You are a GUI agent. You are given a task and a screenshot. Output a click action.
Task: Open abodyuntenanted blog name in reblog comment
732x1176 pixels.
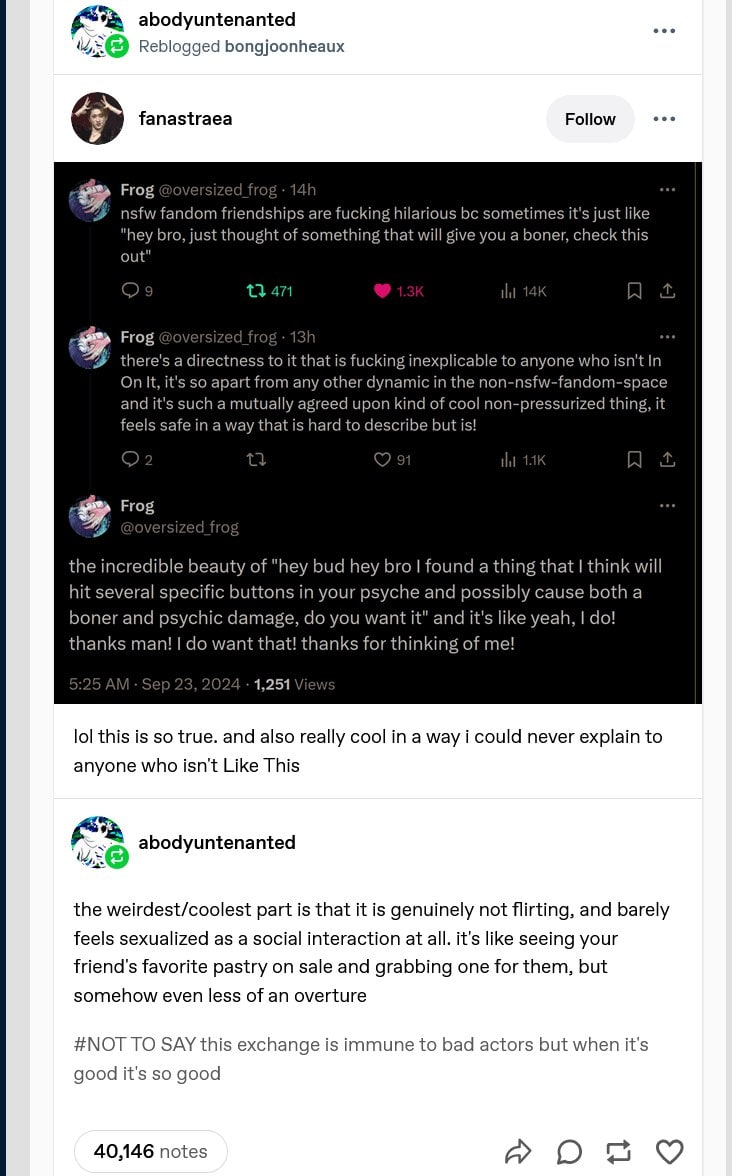pyautogui.click(x=217, y=842)
